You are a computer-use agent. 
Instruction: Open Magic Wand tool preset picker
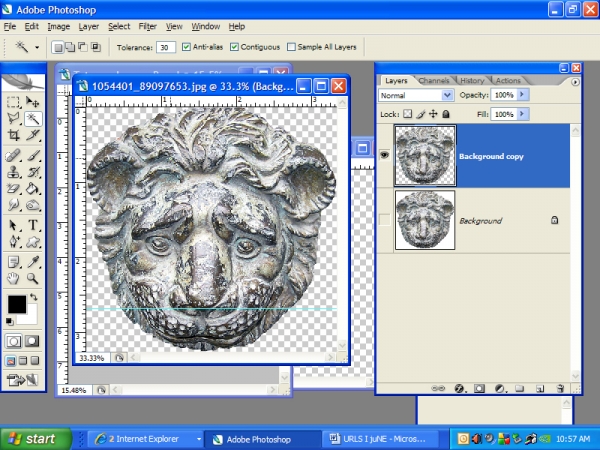(x=37, y=47)
